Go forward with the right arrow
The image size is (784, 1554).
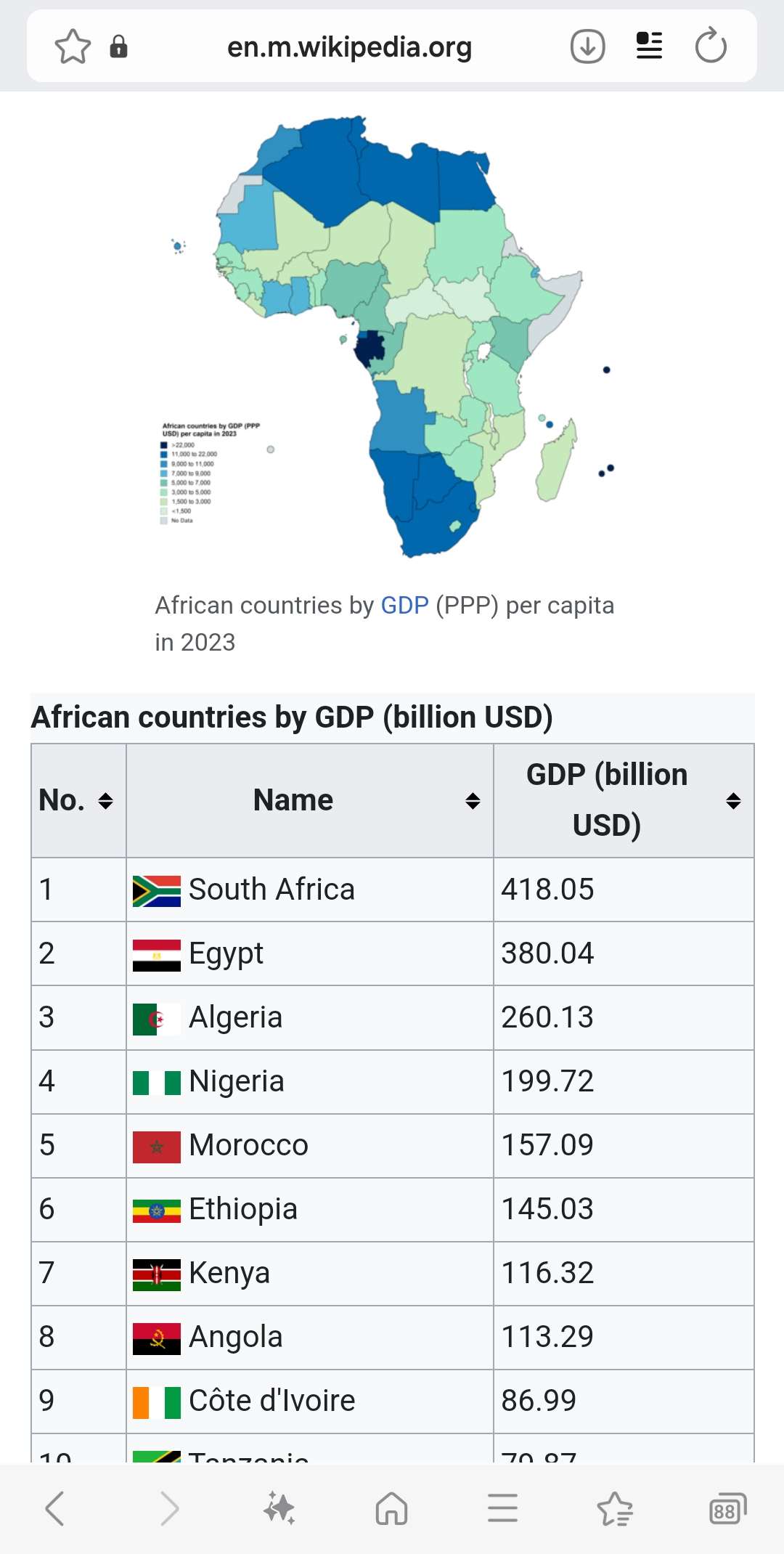(168, 1508)
